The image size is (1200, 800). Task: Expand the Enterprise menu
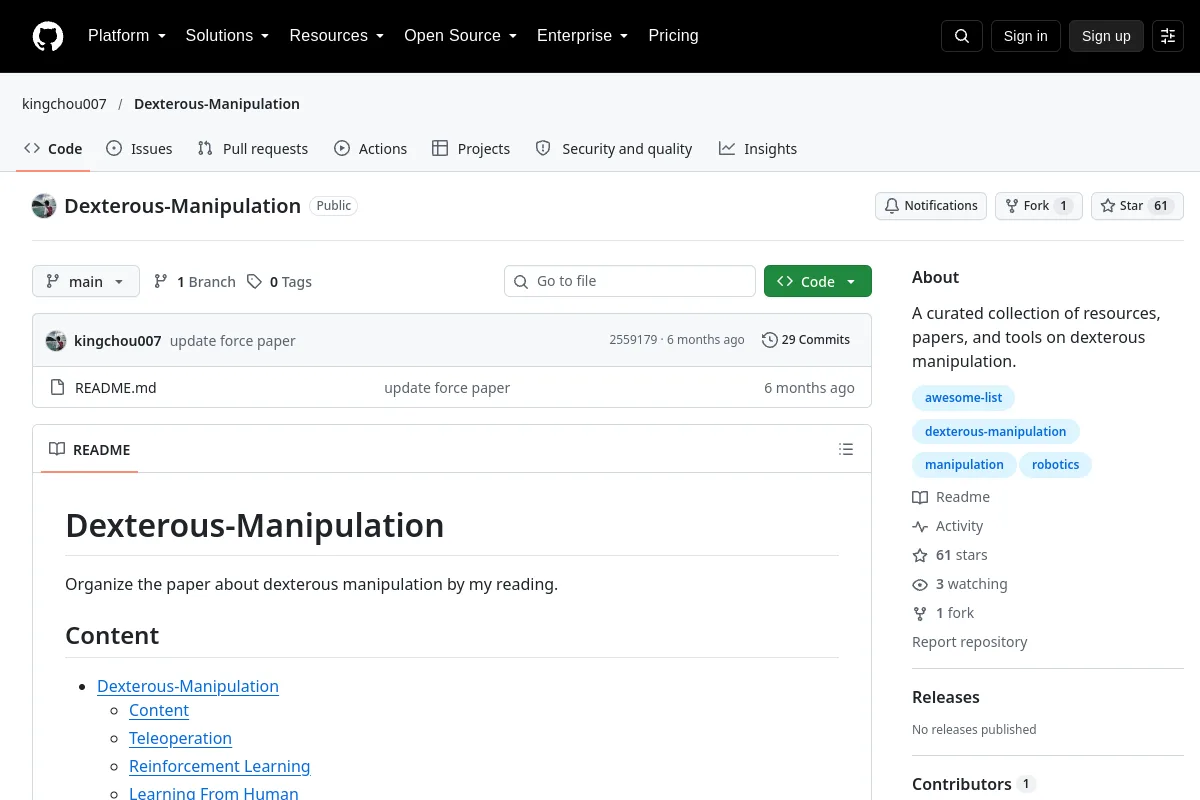click(x=582, y=36)
